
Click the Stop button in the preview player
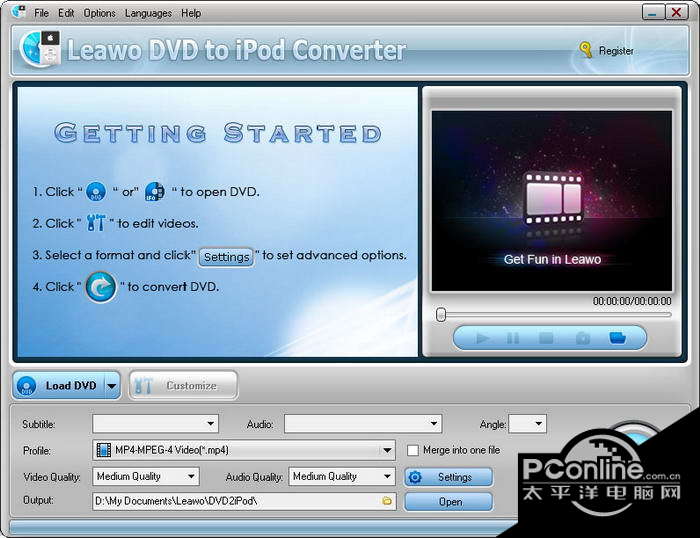pyautogui.click(x=546, y=338)
